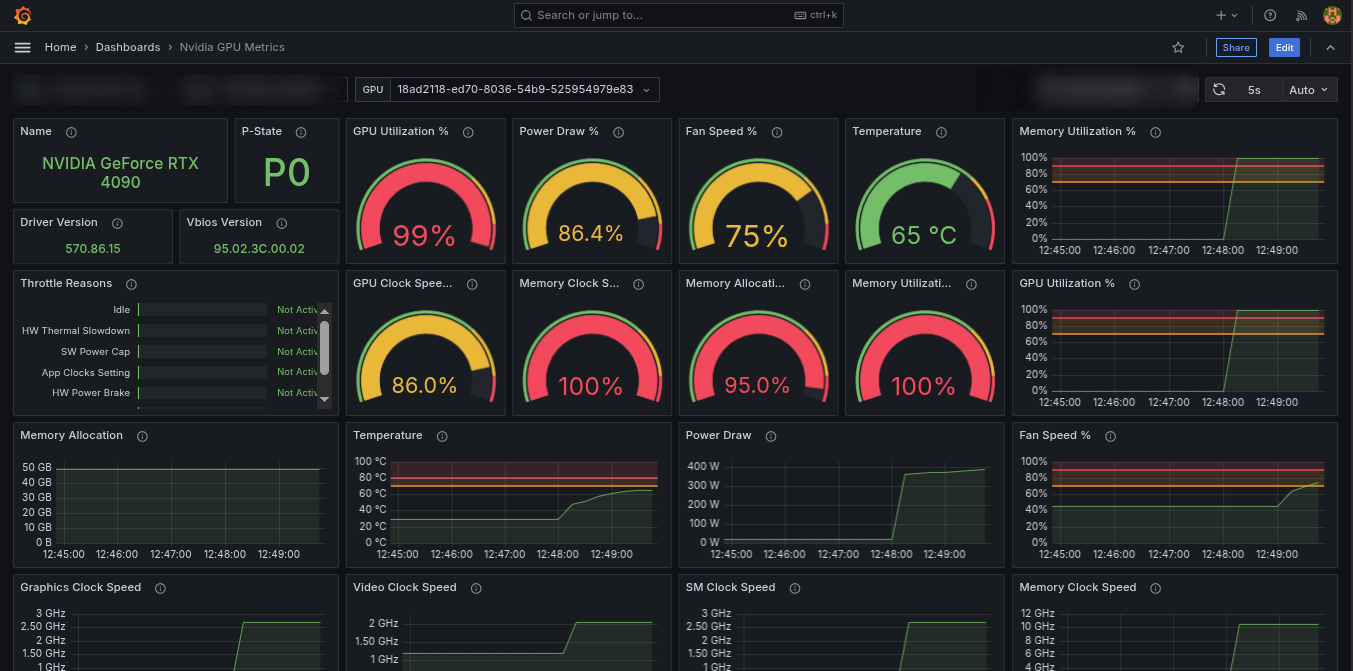The height and width of the screenshot is (671, 1353).
Task: Click the Temperature 65 °C gauge
Action: tap(923, 205)
